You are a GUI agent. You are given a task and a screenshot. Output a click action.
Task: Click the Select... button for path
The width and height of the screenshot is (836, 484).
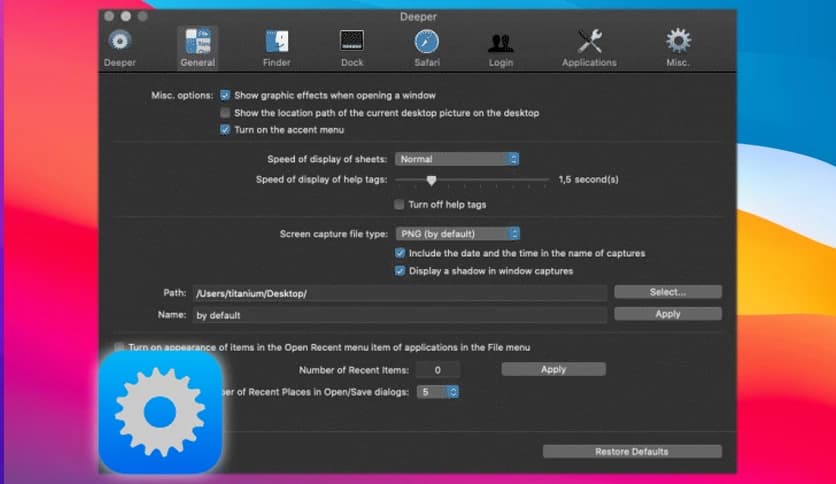[x=667, y=292]
